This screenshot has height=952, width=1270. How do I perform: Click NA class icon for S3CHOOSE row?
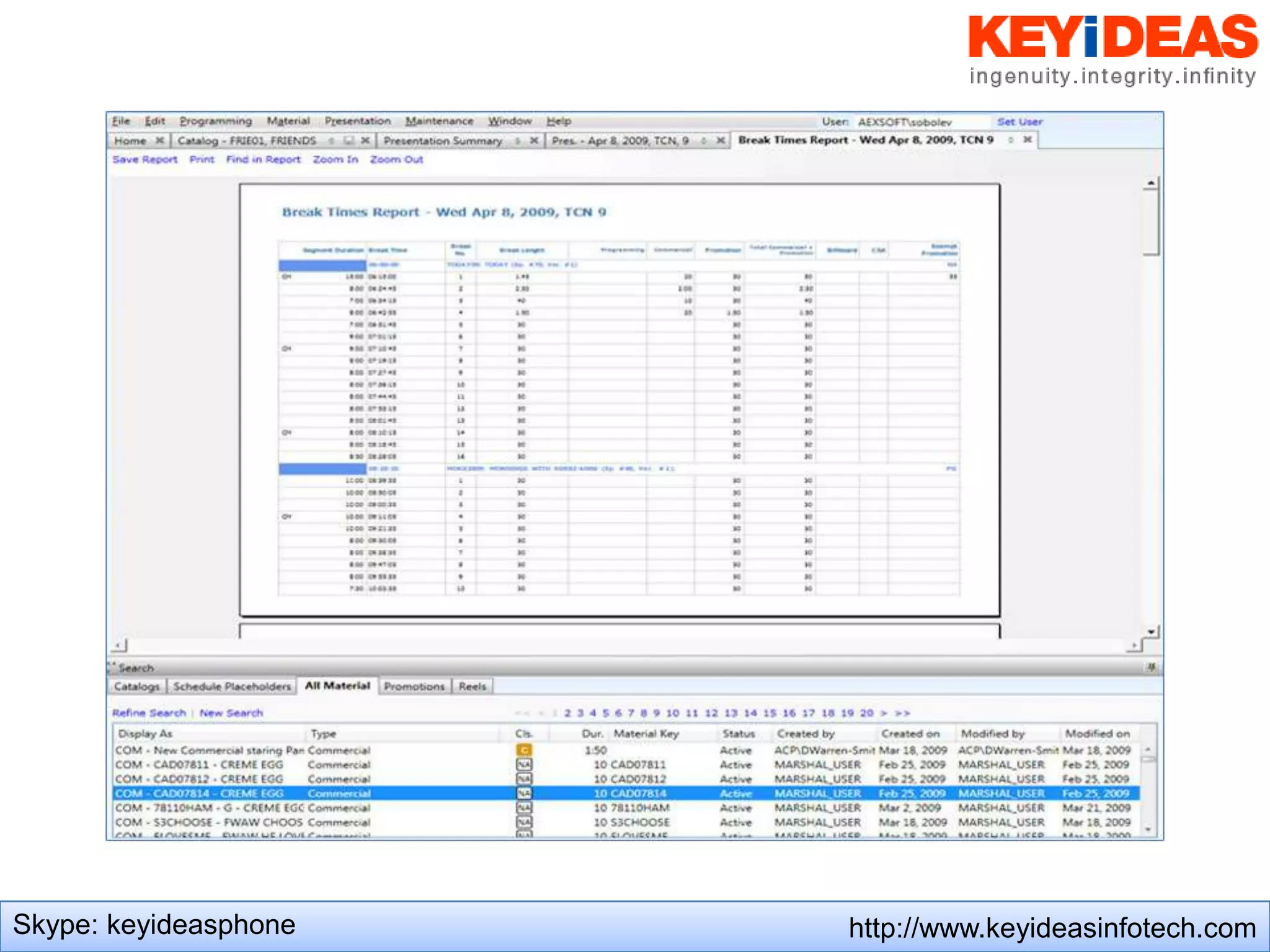pos(523,822)
